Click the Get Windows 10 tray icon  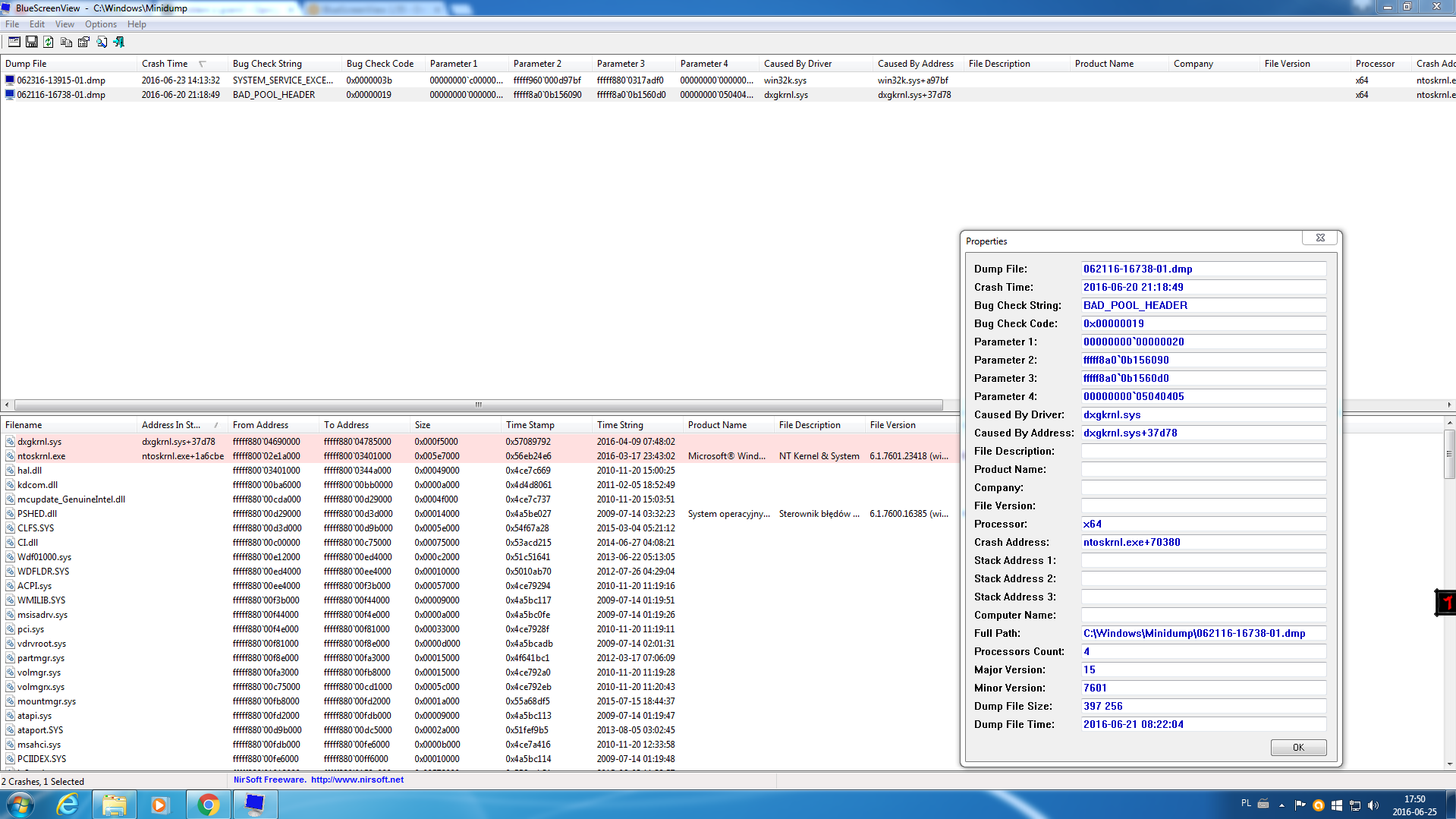1337,805
